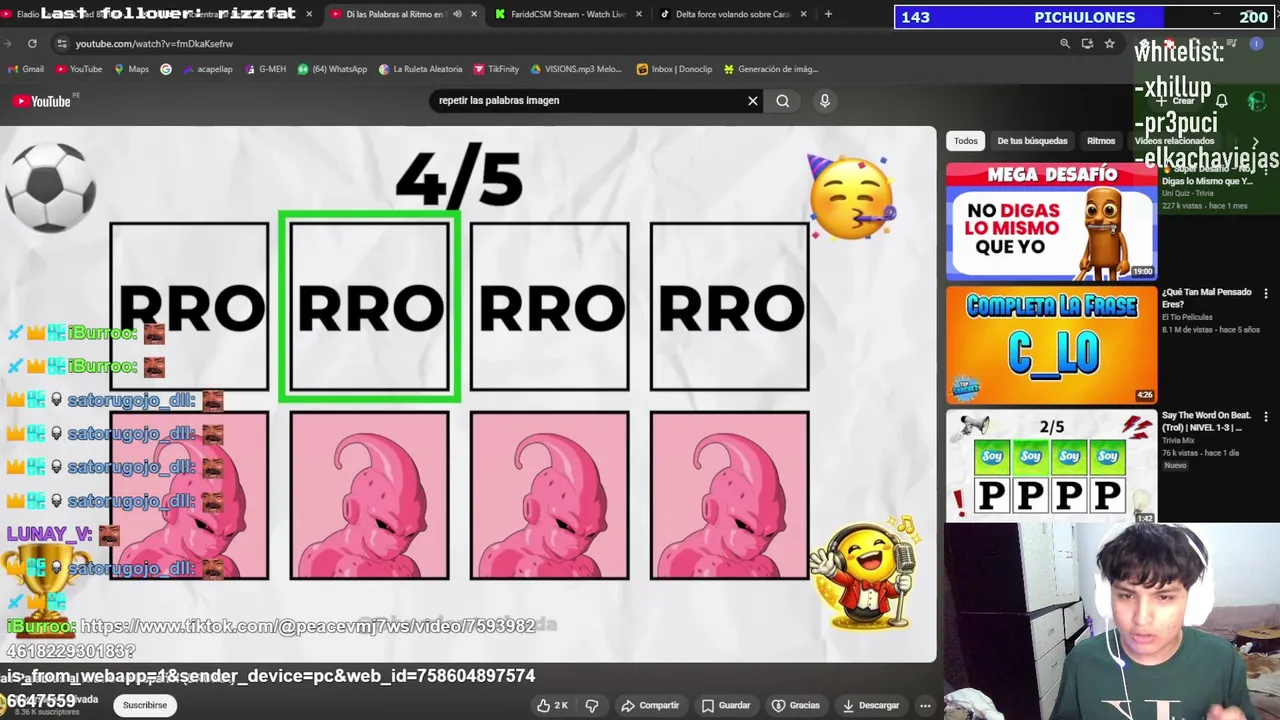Viewport: 1280px width, 720px height.
Task: Click the Descargar download button
Action: 870,705
